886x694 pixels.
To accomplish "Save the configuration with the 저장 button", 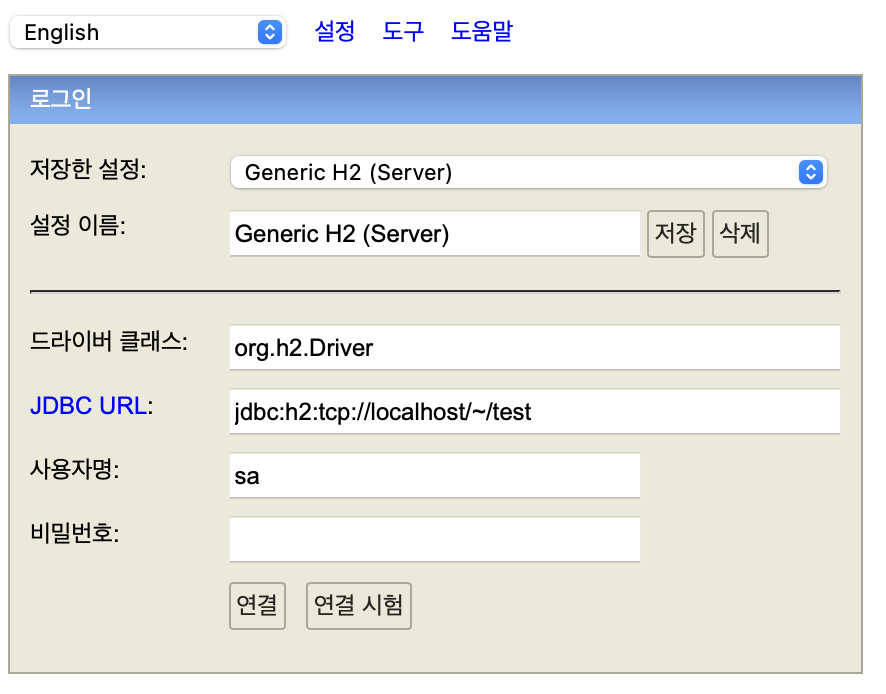I will [676, 233].
